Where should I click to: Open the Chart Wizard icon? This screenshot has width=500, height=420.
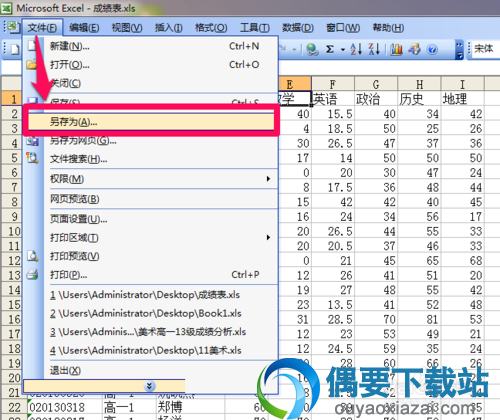click(x=396, y=50)
